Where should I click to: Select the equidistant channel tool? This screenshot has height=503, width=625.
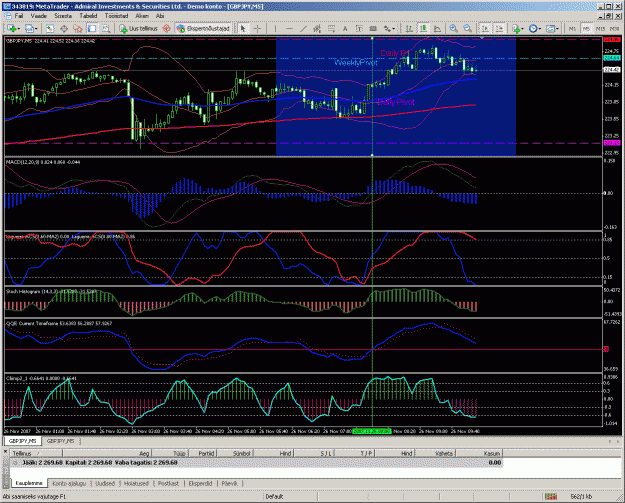point(317,29)
